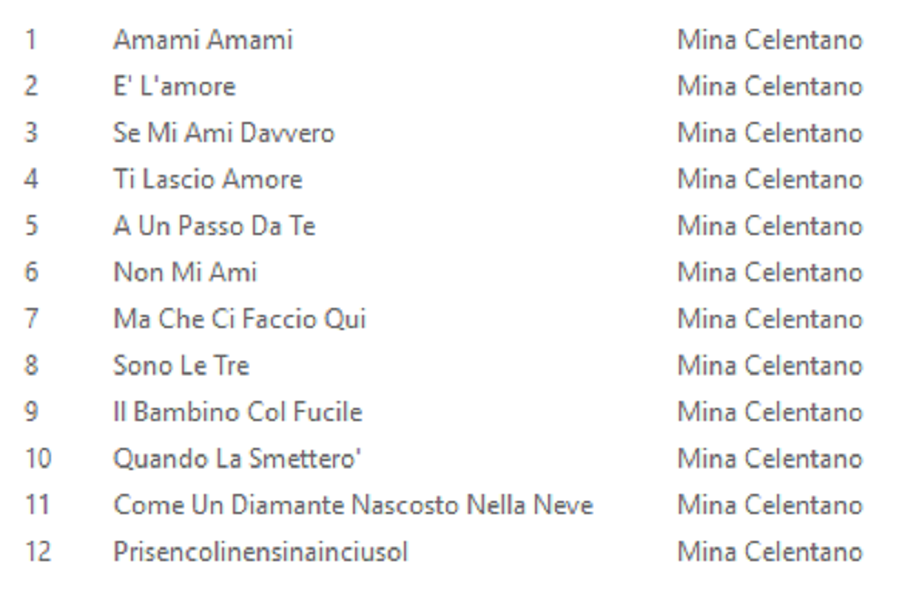Open Mina Celentano artist link for Amami Amami

point(769,40)
